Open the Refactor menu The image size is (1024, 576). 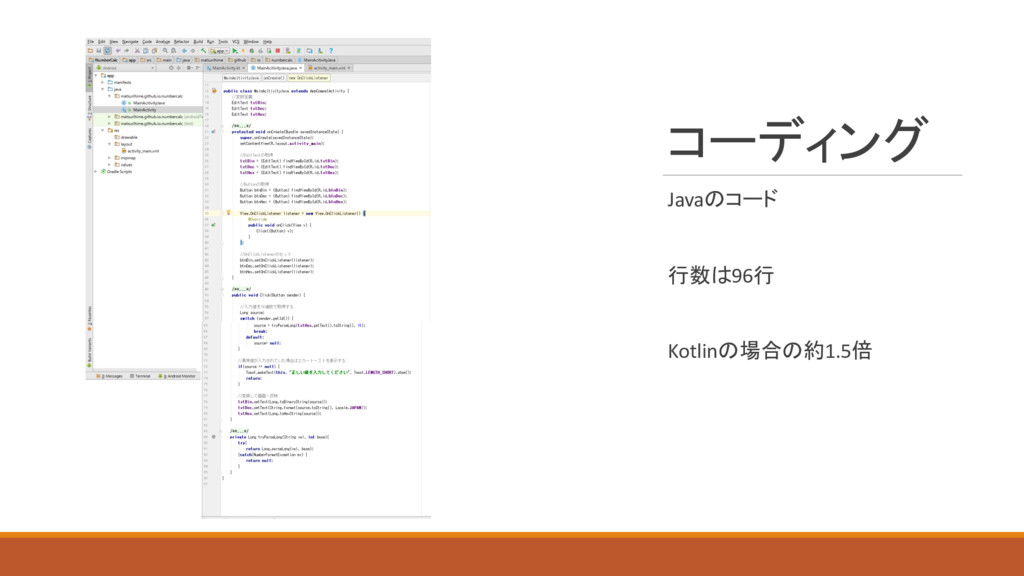coord(182,42)
